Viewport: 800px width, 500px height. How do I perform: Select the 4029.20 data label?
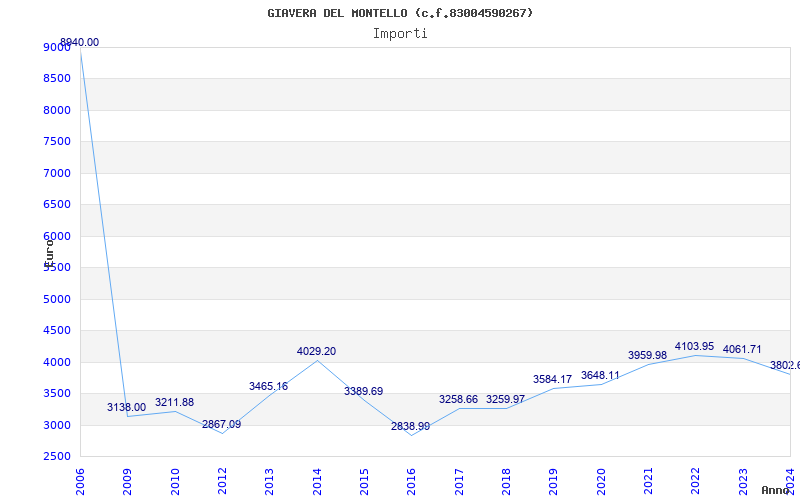pos(316,352)
